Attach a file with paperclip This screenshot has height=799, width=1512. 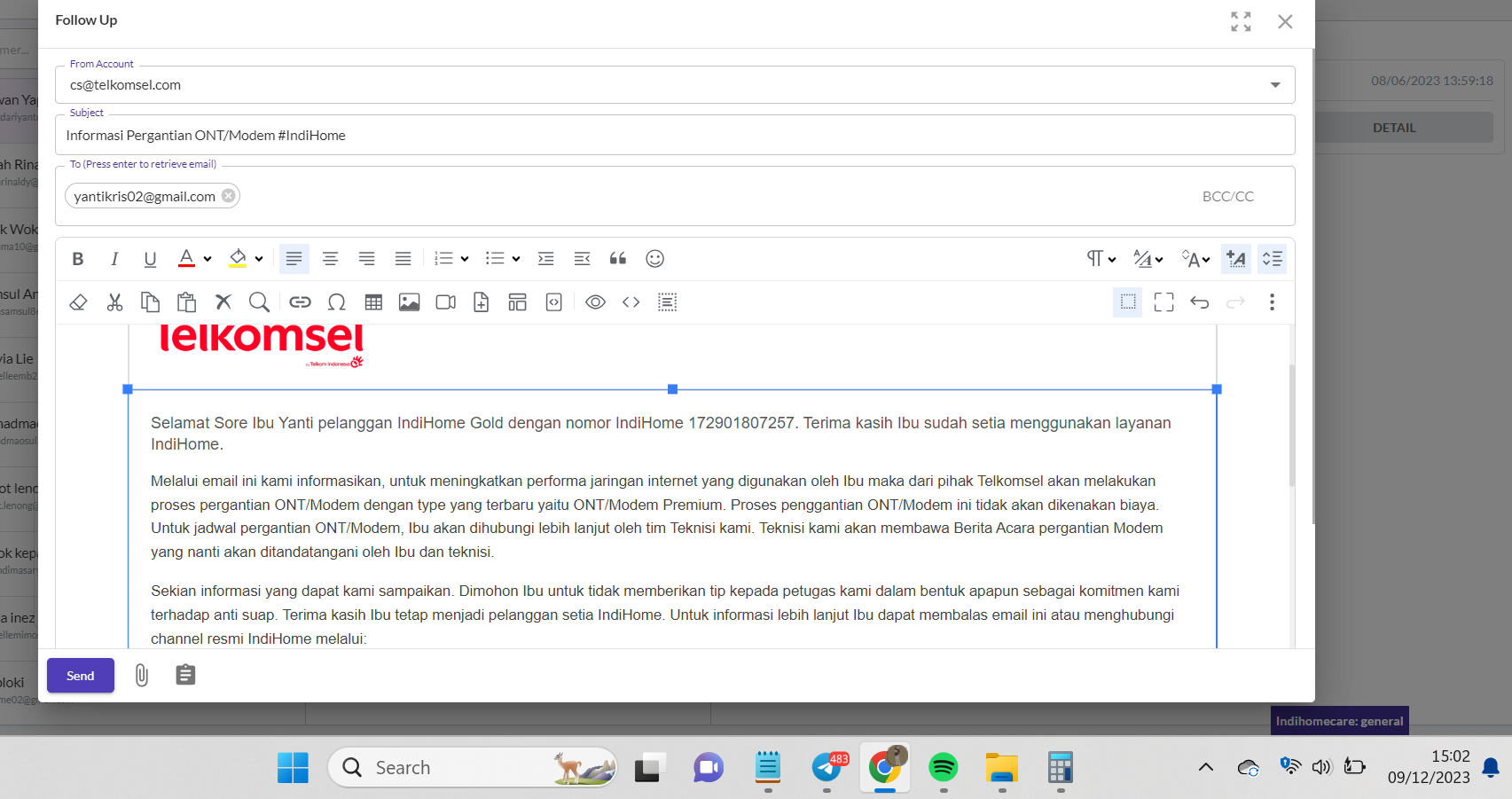coord(142,676)
